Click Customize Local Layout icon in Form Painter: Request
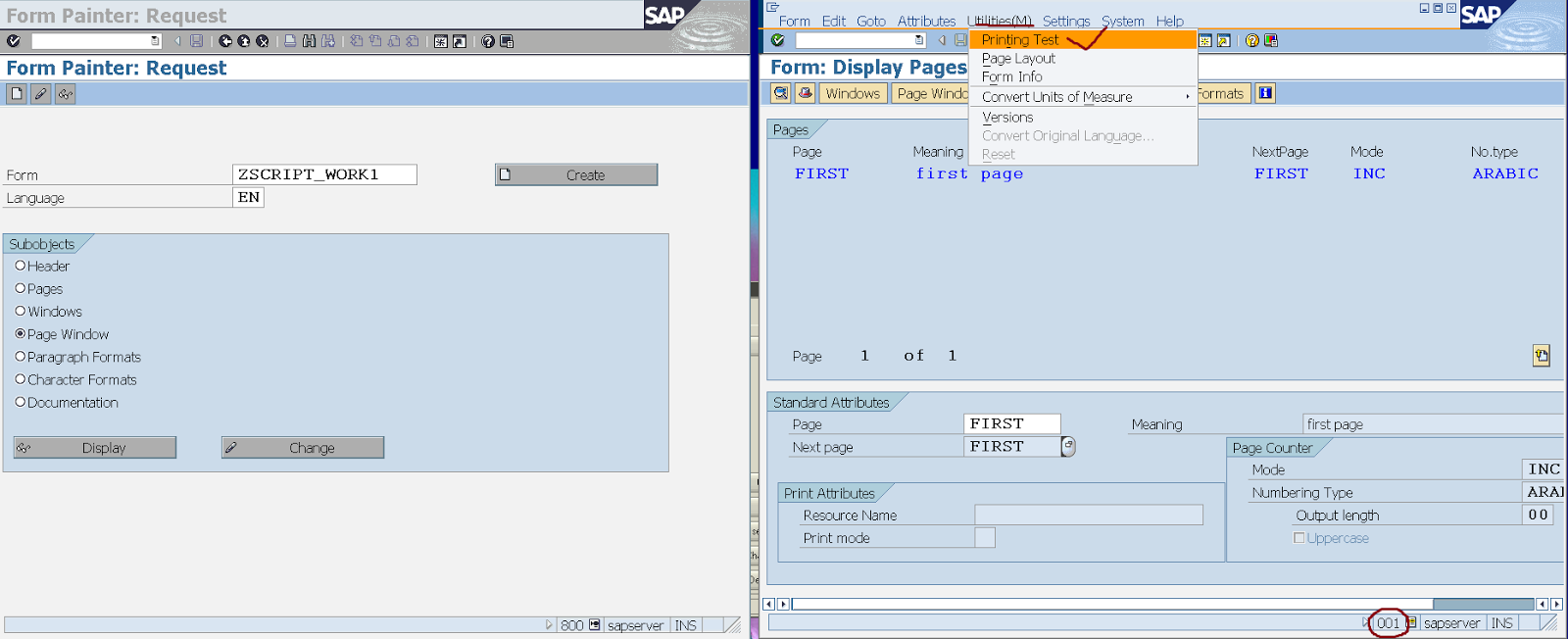The image size is (1568, 639). [507, 41]
